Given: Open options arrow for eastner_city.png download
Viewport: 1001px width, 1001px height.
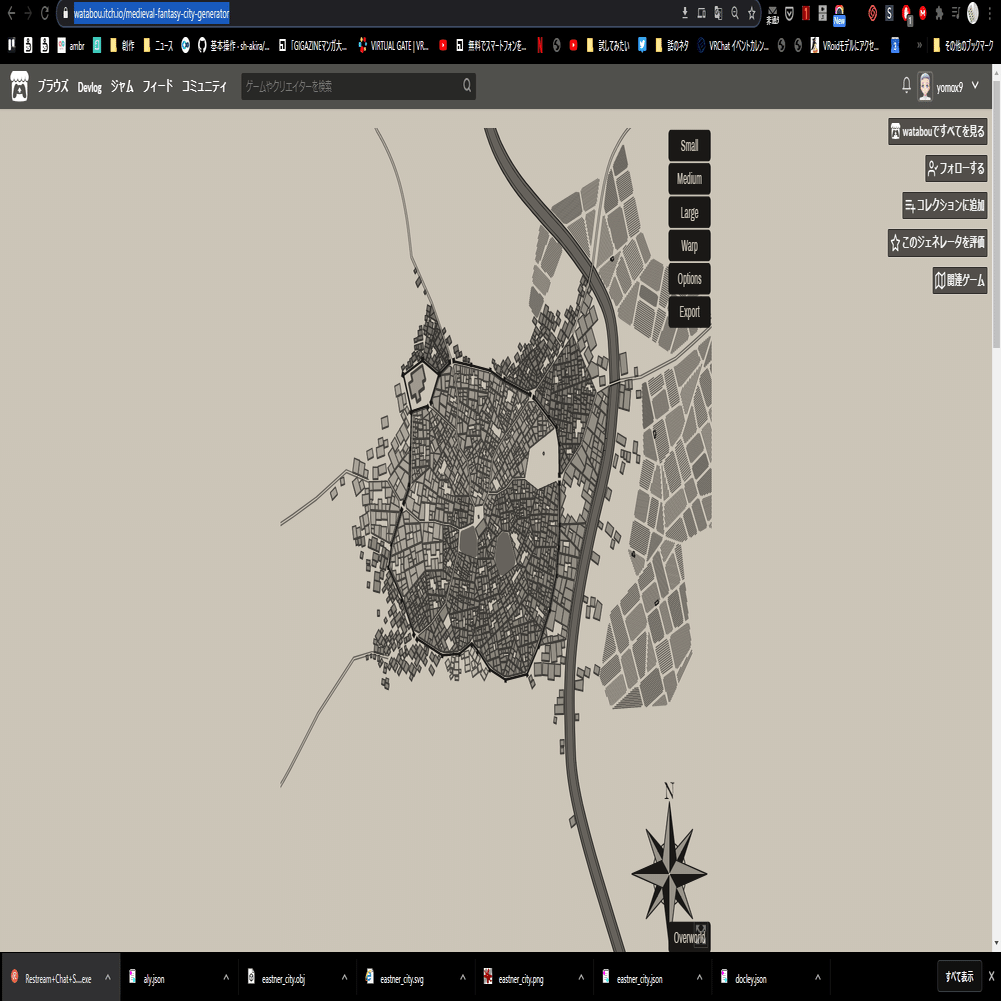Looking at the screenshot, I should coord(581,977).
